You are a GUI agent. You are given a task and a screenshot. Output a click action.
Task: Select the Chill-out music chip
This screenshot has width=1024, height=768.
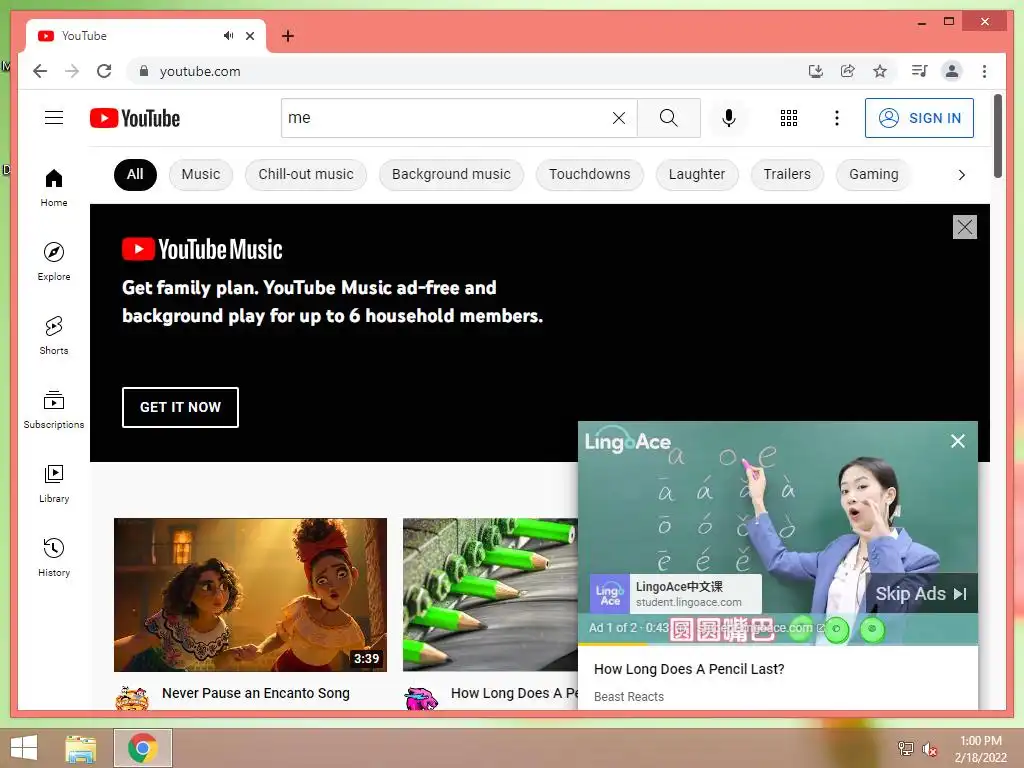point(306,174)
